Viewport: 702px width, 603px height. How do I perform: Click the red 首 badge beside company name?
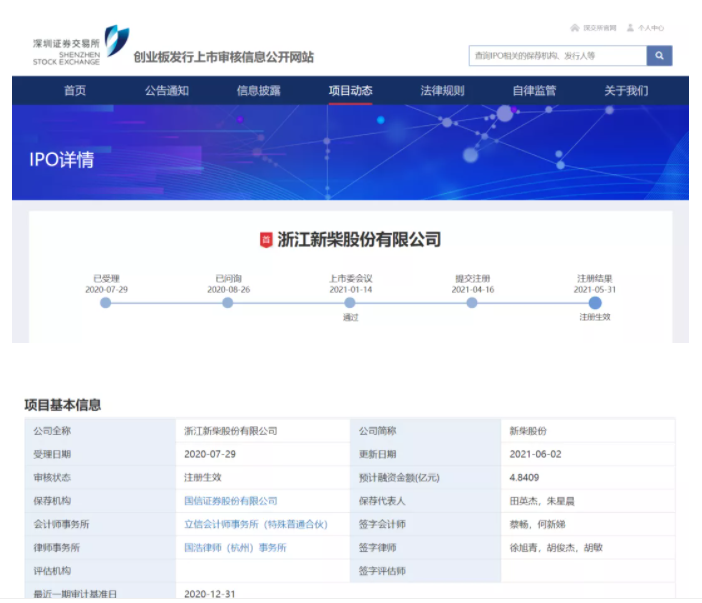click(x=266, y=239)
